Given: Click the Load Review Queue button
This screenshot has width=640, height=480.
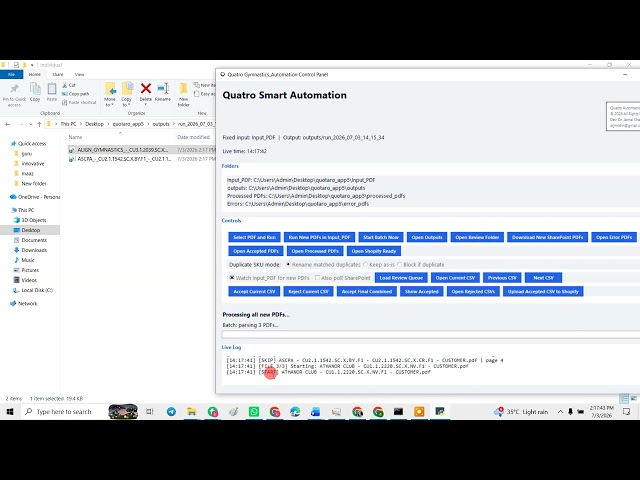Looking at the screenshot, I should (x=401, y=278).
